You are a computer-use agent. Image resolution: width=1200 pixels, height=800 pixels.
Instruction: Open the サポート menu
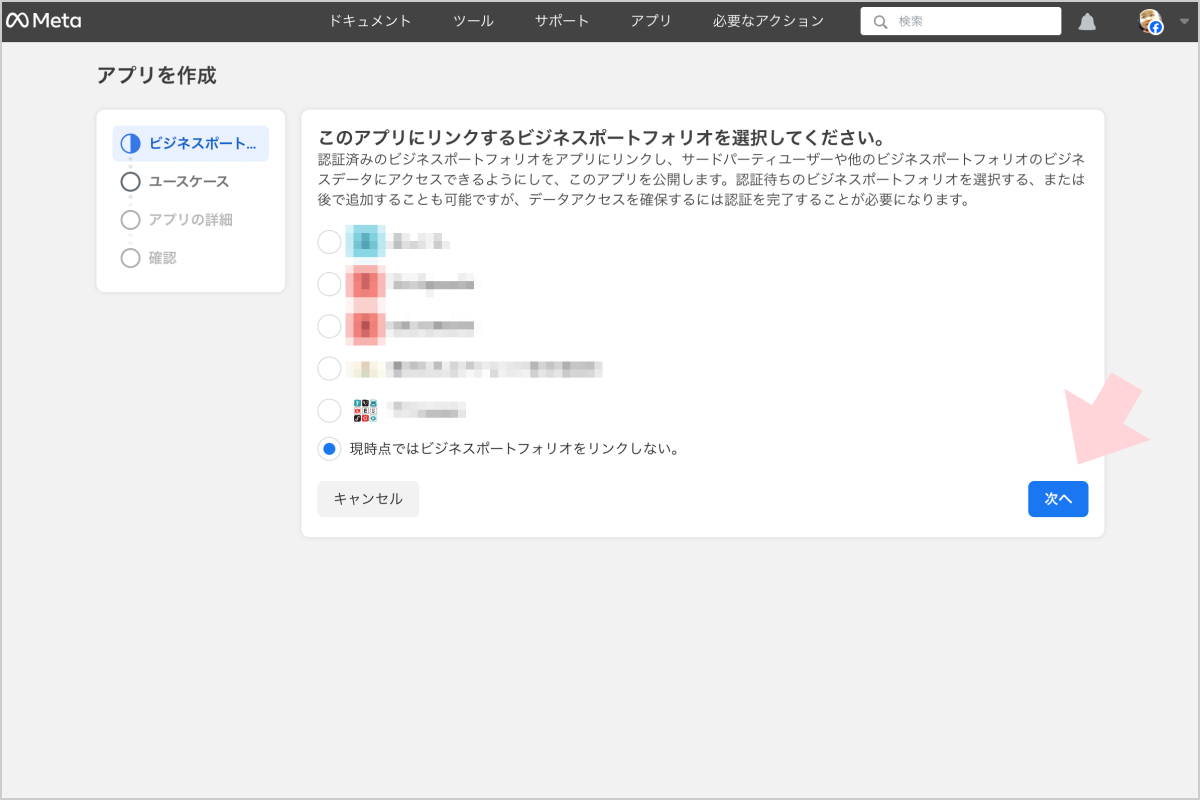[x=562, y=21]
